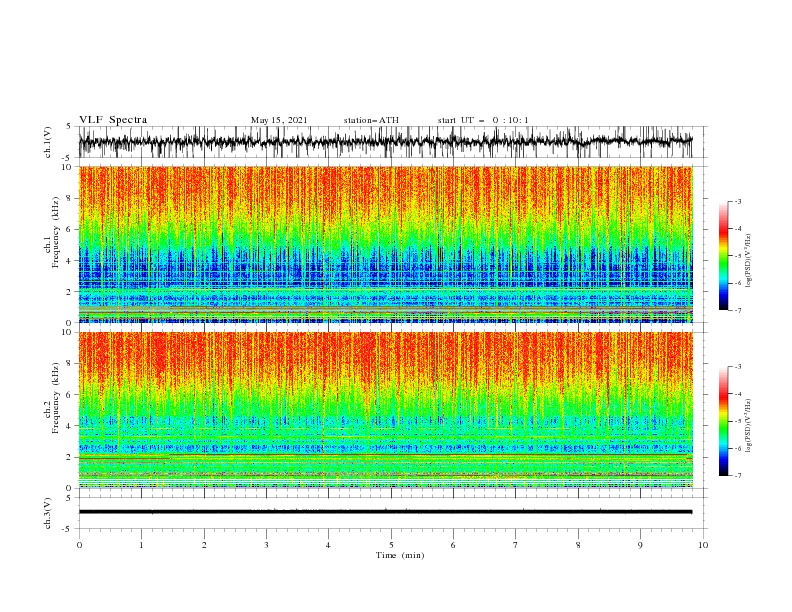The height and width of the screenshot is (612, 792).
Task: Click the "7" tick on the time axis
Action: [516, 545]
